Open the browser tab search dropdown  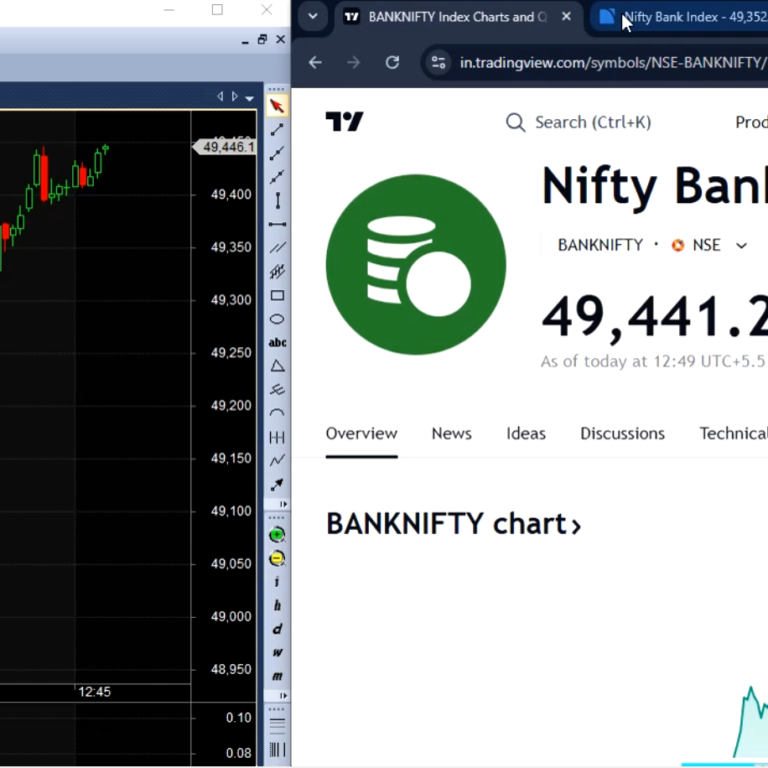pyautogui.click(x=312, y=17)
